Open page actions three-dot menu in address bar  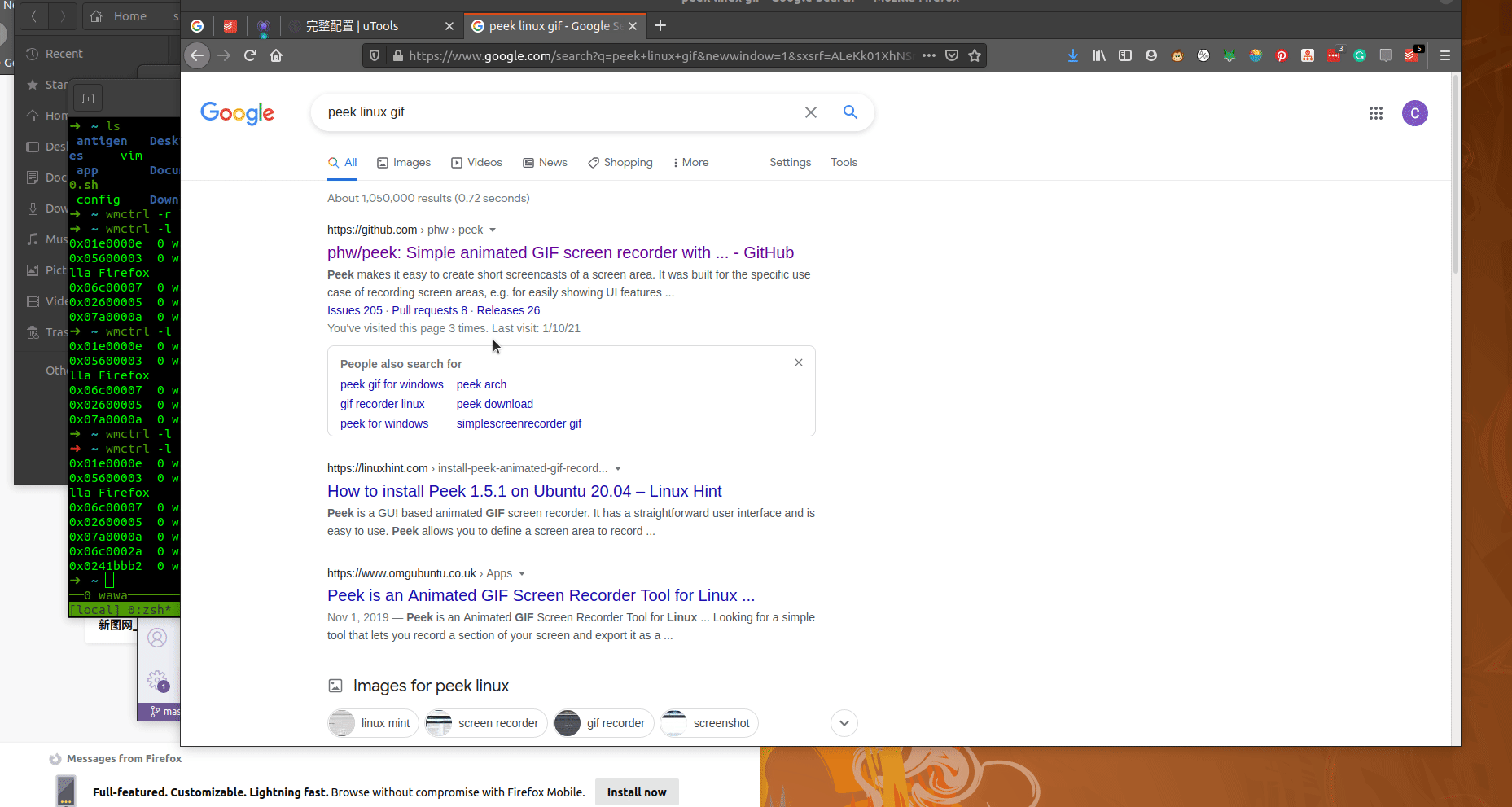coord(929,55)
